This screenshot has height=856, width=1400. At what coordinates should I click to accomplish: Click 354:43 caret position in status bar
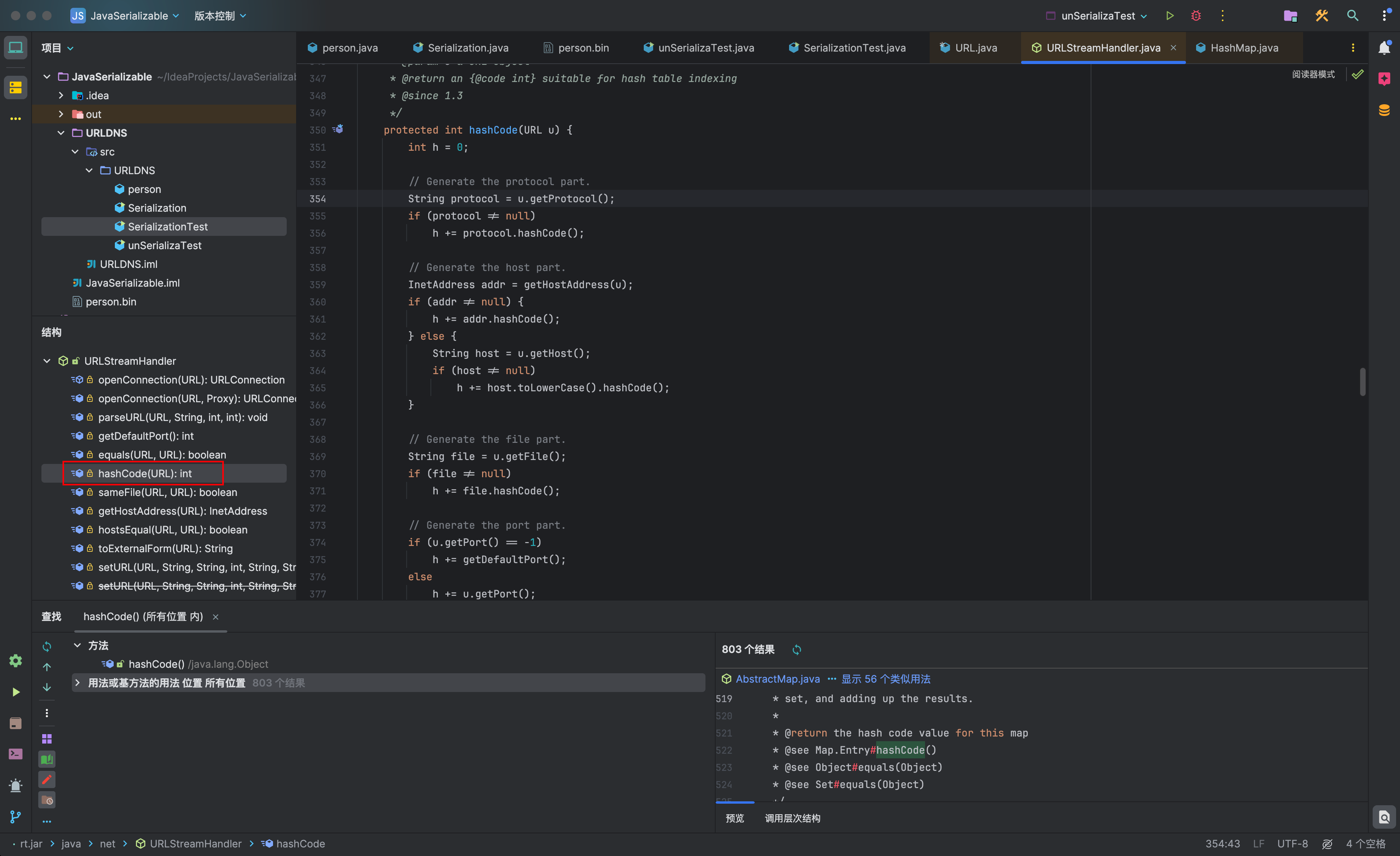click(x=1222, y=844)
